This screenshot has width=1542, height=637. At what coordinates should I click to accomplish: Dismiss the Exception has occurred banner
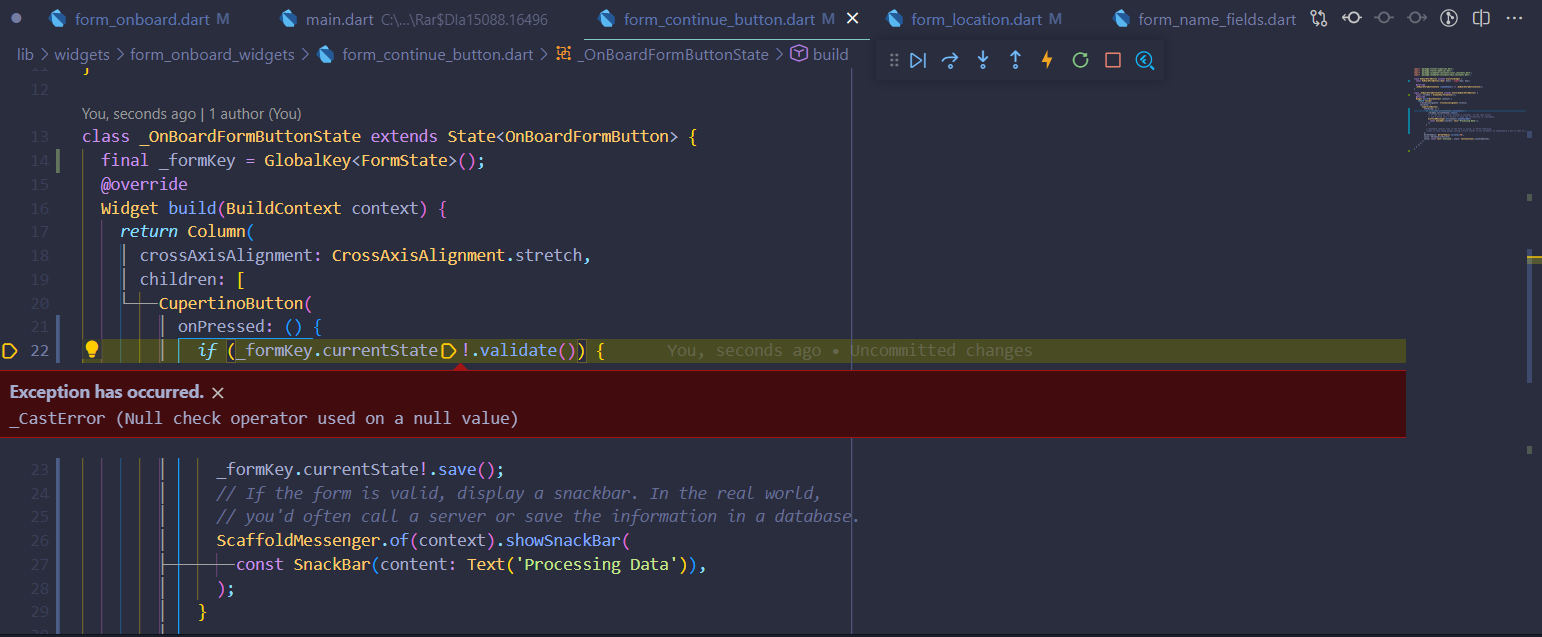(218, 393)
